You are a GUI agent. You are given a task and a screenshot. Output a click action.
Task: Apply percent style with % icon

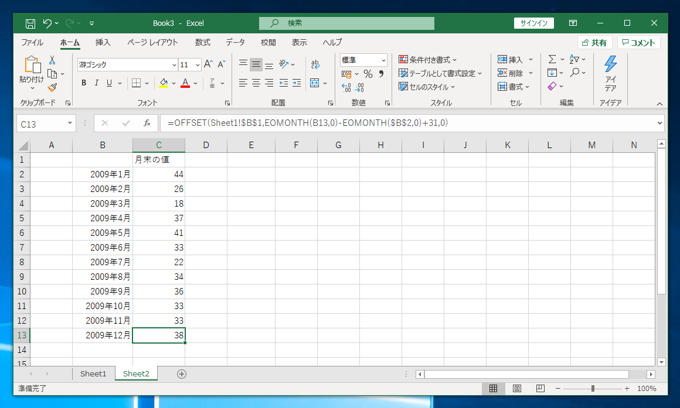coord(368,74)
